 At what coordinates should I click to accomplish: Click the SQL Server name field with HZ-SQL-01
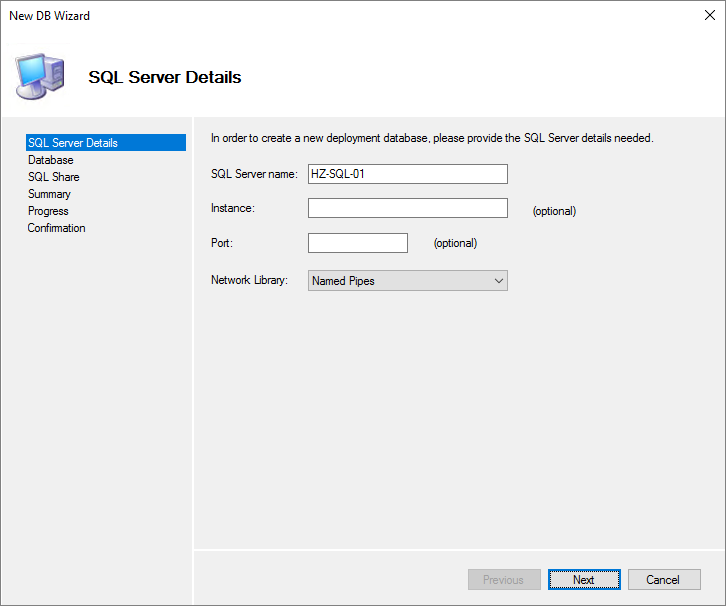(x=407, y=174)
